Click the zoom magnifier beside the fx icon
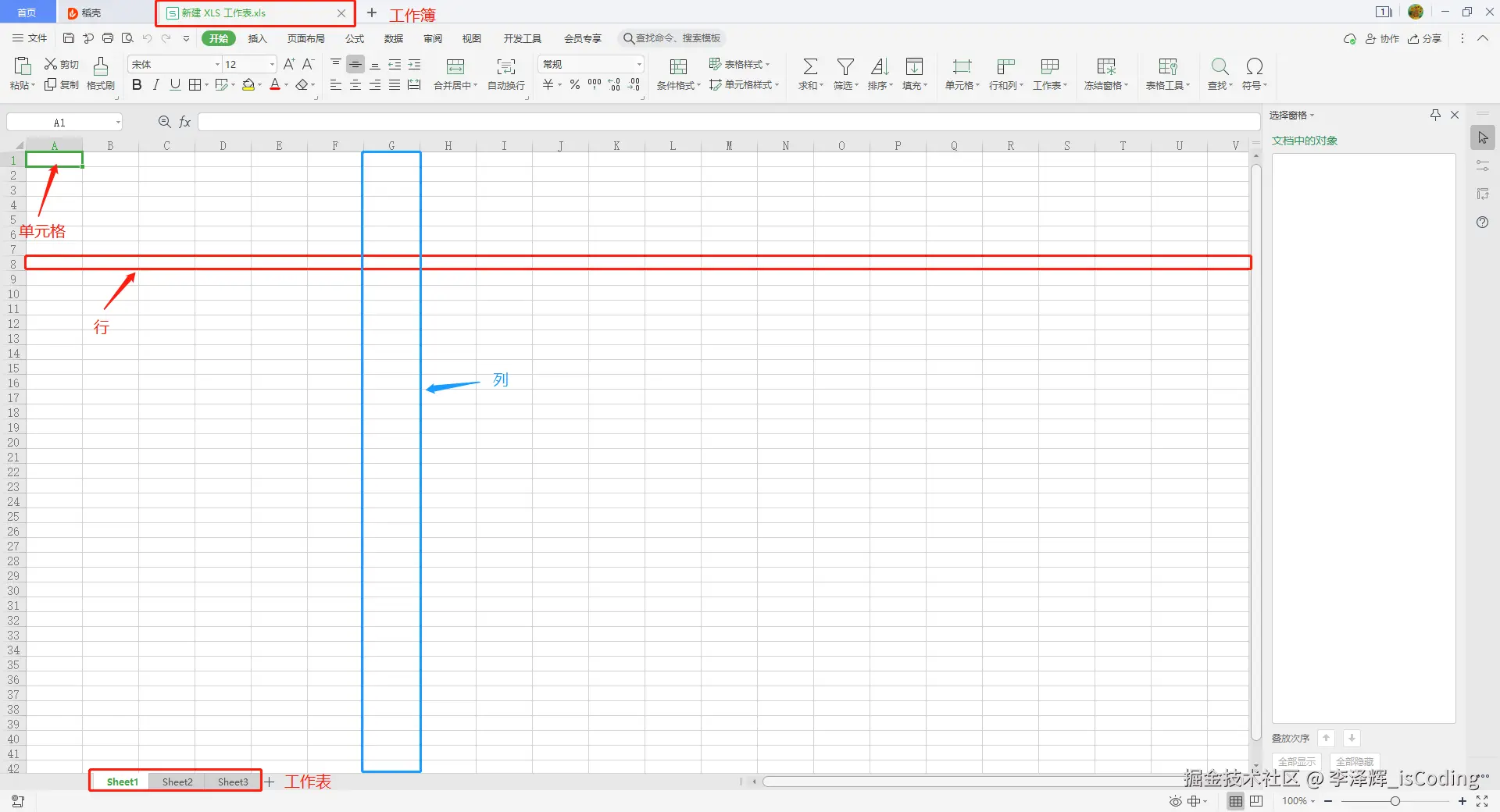Image resolution: width=1500 pixels, height=812 pixels. pos(165,122)
